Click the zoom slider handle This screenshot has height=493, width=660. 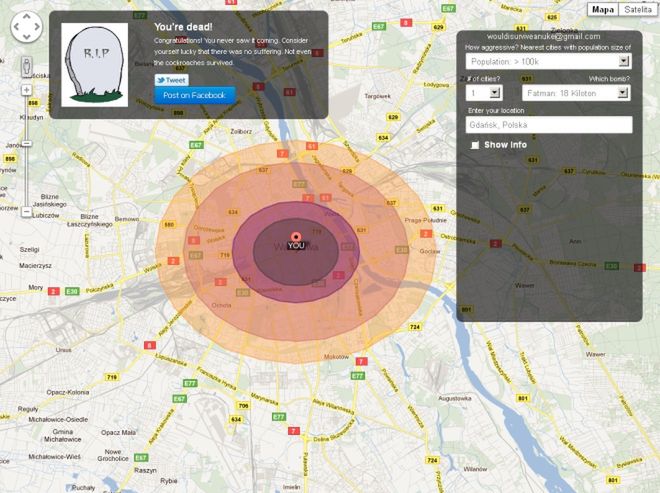[27, 144]
